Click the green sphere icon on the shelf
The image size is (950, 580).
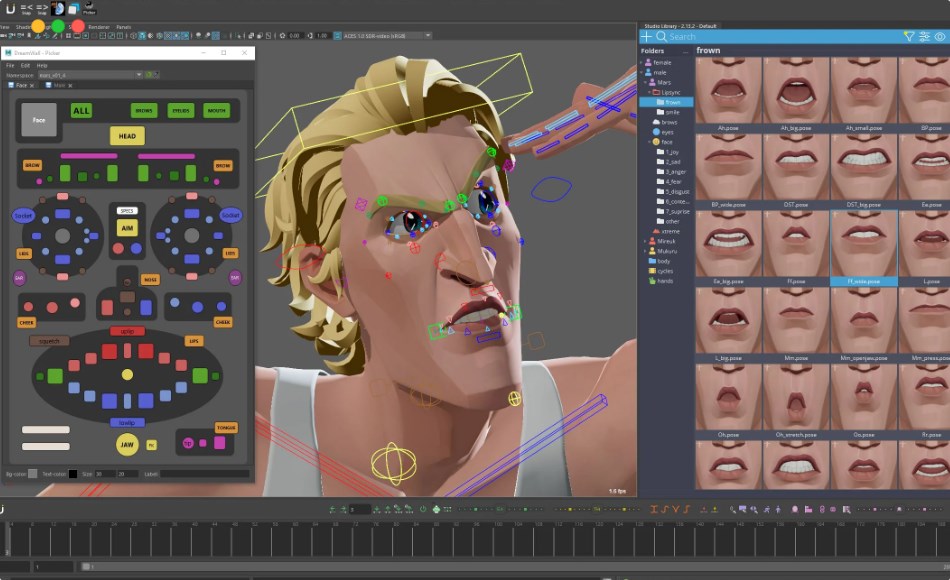[x=58, y=26]
